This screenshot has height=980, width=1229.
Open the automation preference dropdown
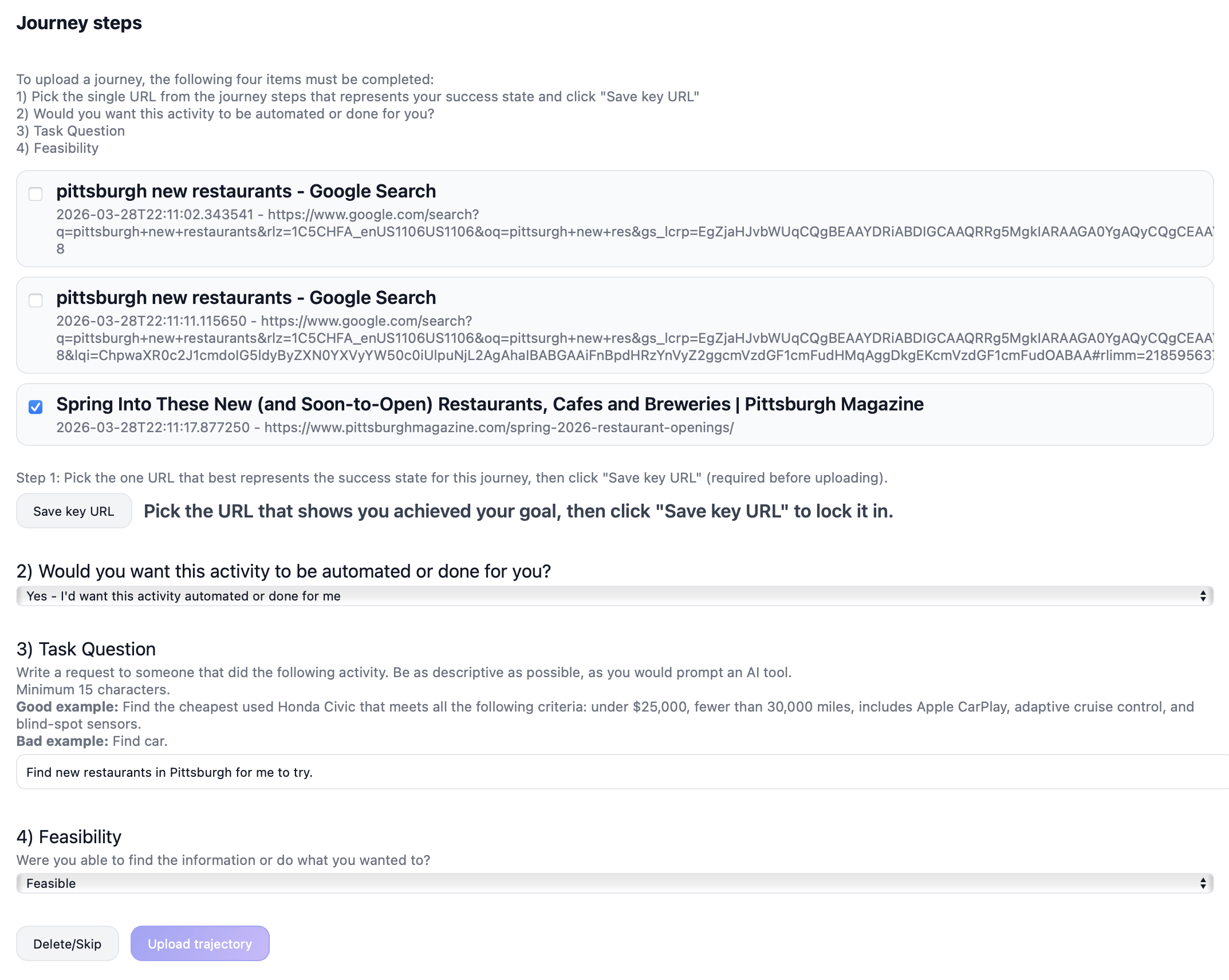pos(613,595)
